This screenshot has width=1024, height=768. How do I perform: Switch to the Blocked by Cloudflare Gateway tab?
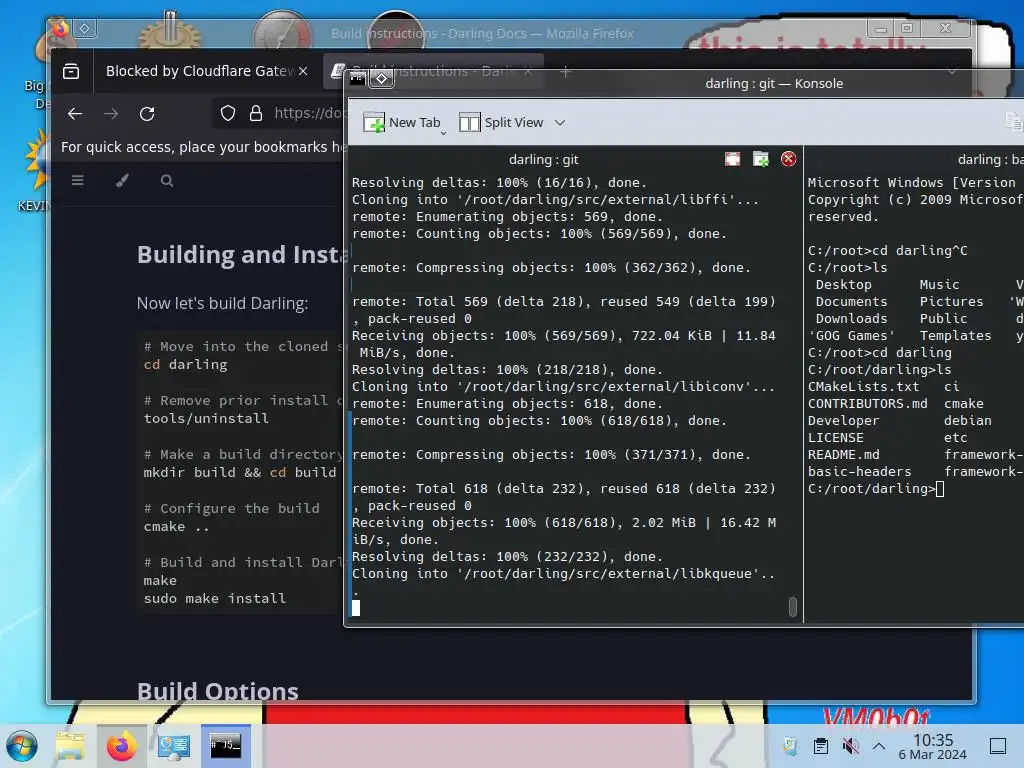pyautogui.click(x=199, y=71)
